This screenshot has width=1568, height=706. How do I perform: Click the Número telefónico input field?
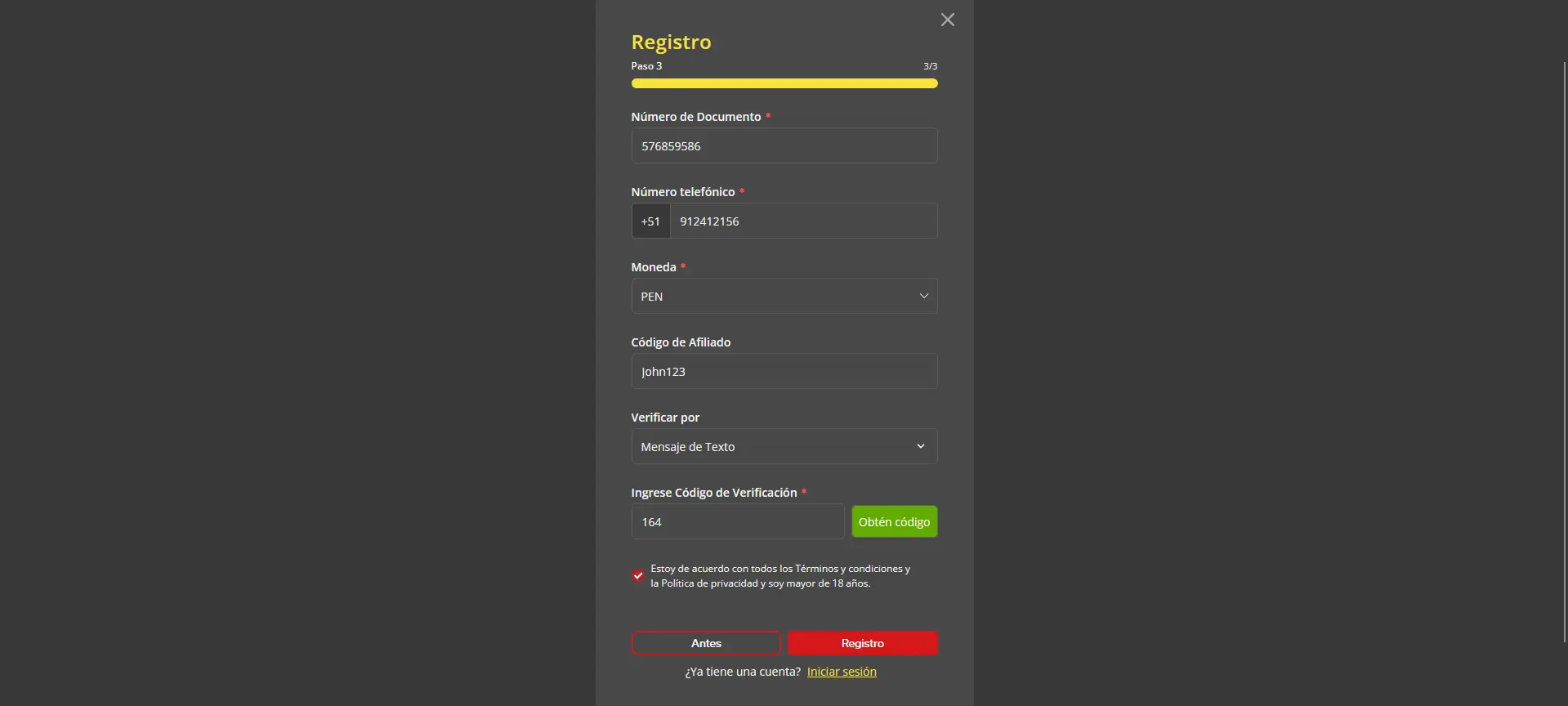coord(803,221)
